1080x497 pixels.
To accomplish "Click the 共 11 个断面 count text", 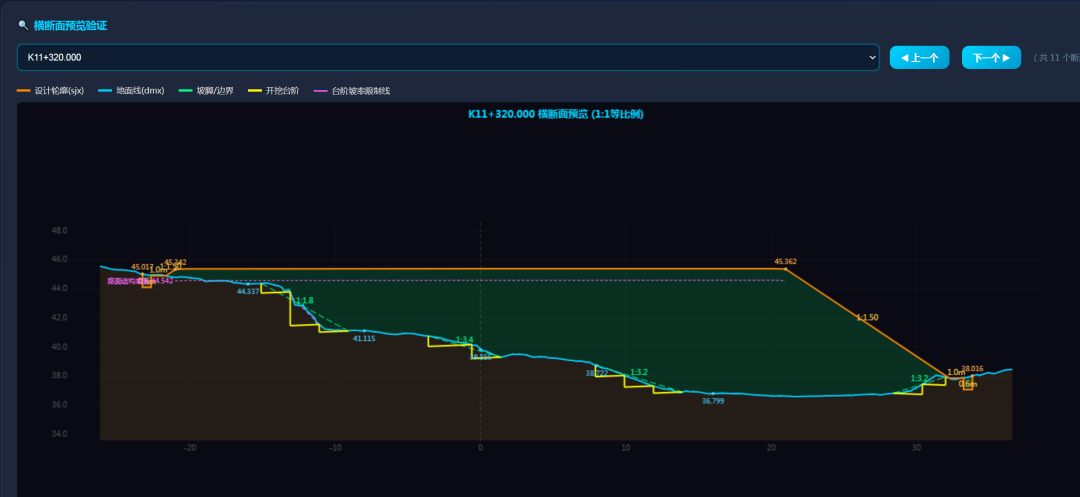I will click(1056, 58).
